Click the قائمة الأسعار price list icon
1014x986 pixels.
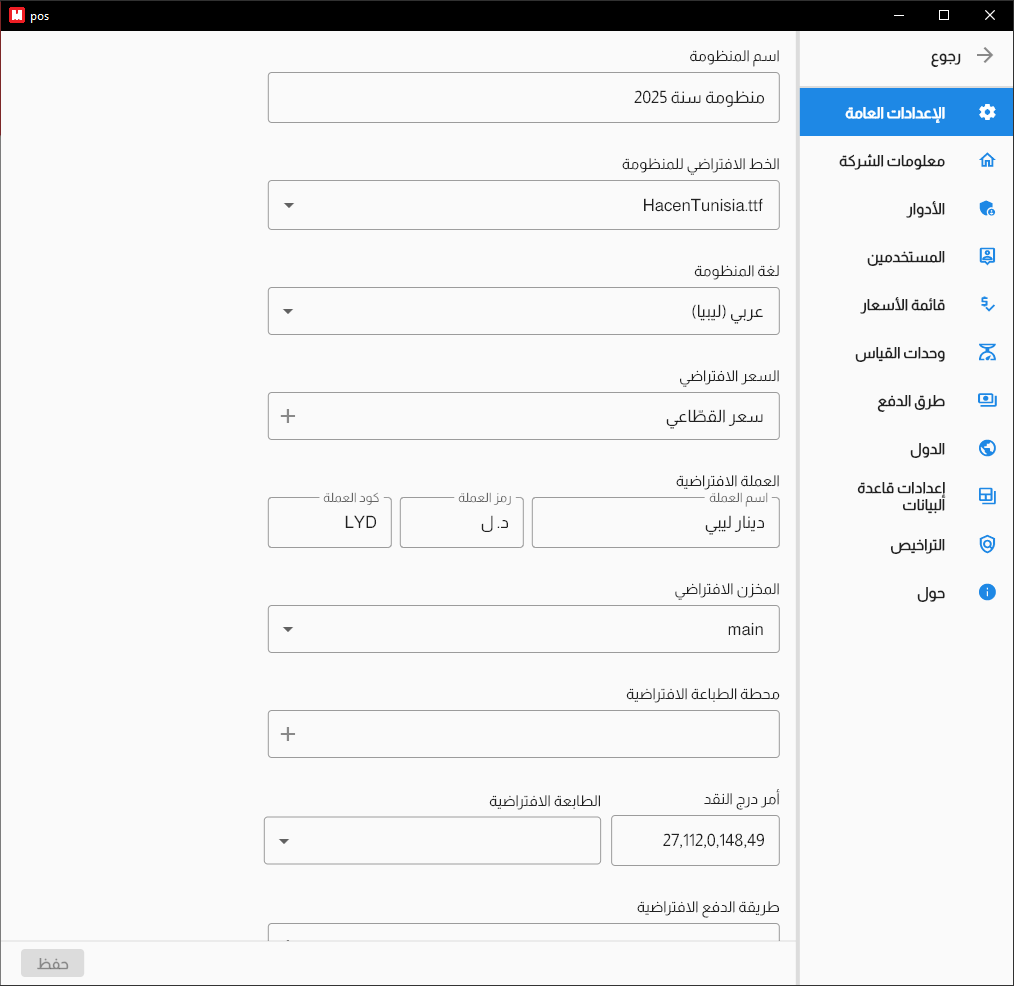click(987, 304)
